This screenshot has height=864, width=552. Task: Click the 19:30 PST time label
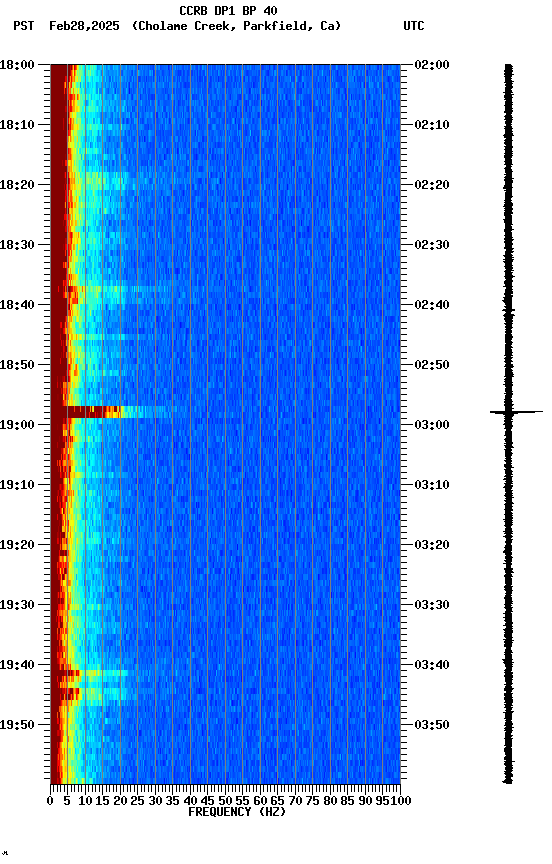click(17, 605)
